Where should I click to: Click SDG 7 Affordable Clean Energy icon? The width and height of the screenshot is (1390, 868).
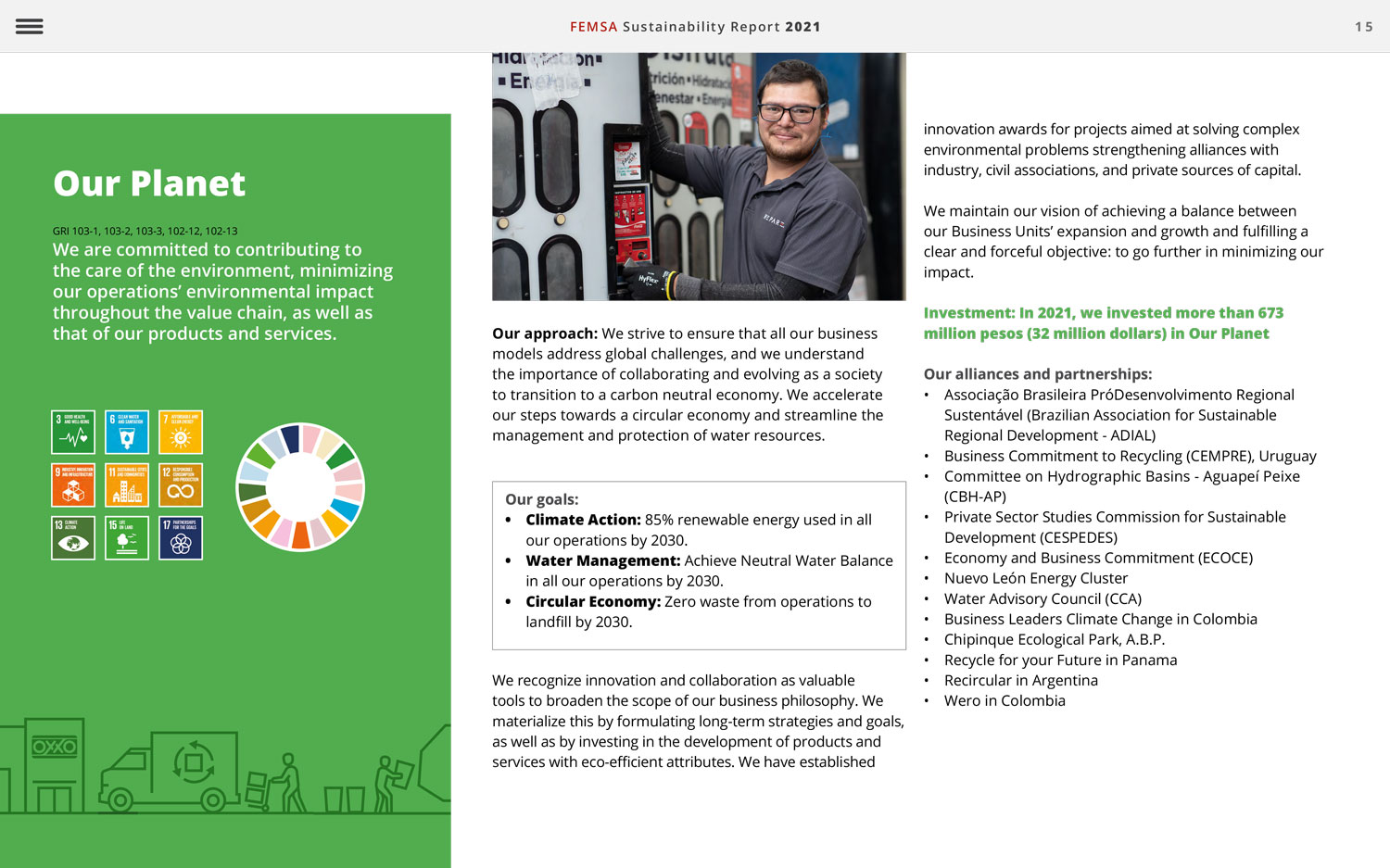click(x=181, y=432)
